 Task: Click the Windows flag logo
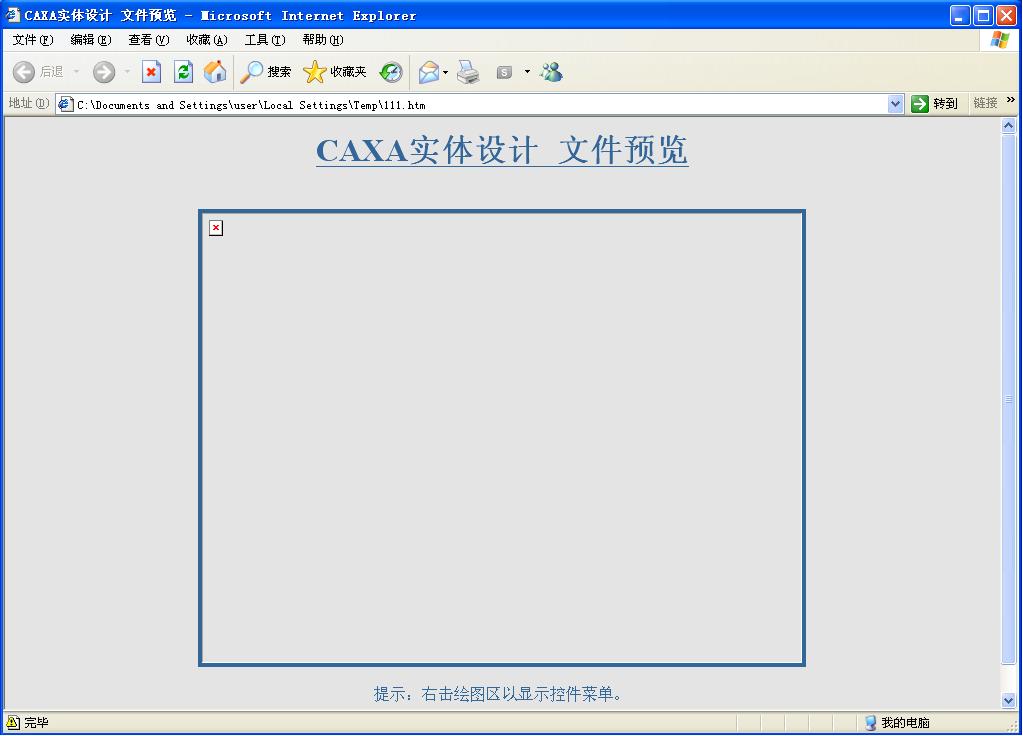tap(1000, 40)
